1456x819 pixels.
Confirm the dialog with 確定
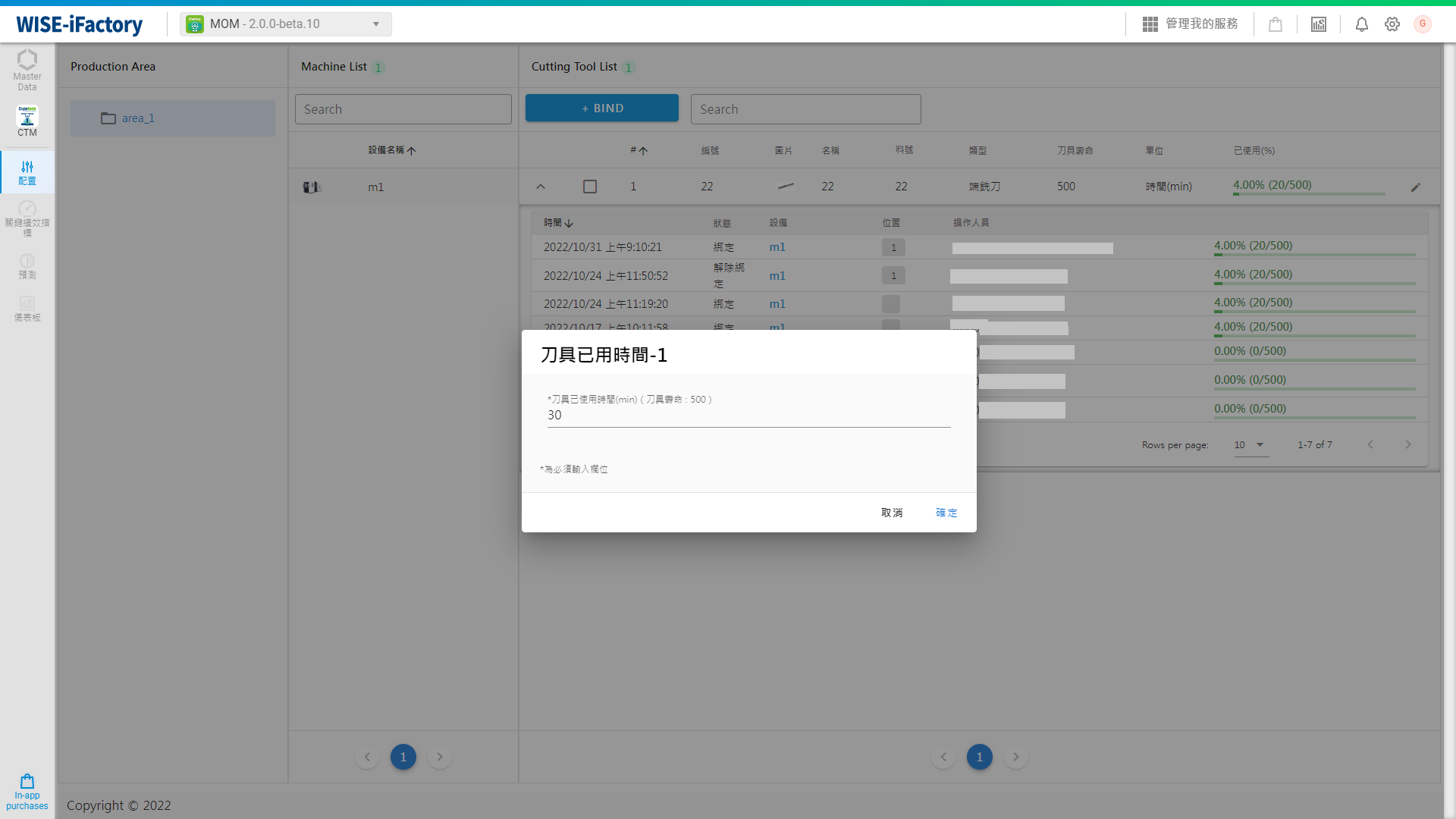[946, 513]
